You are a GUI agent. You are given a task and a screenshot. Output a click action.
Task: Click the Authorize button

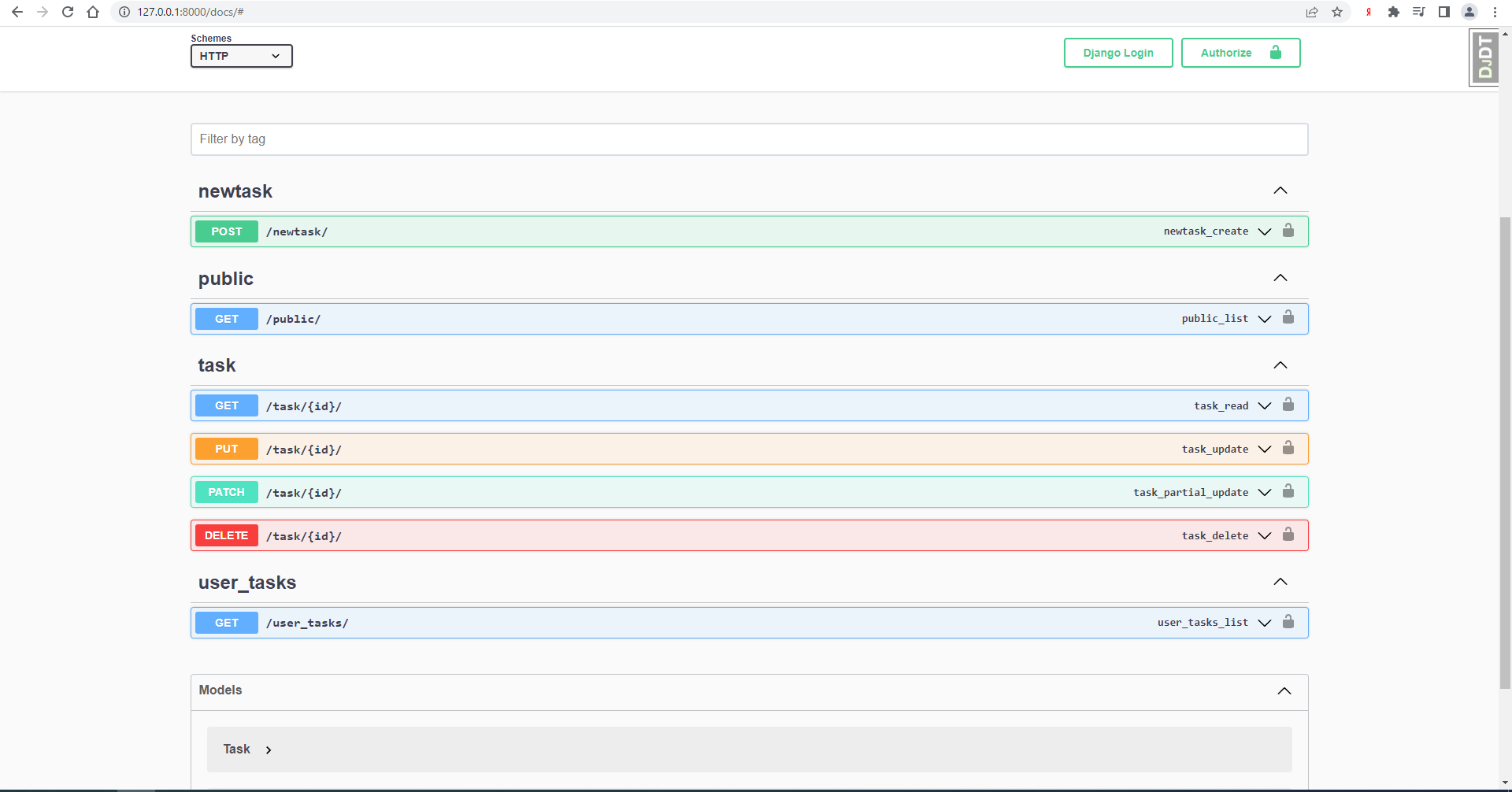pos(1240,53)
